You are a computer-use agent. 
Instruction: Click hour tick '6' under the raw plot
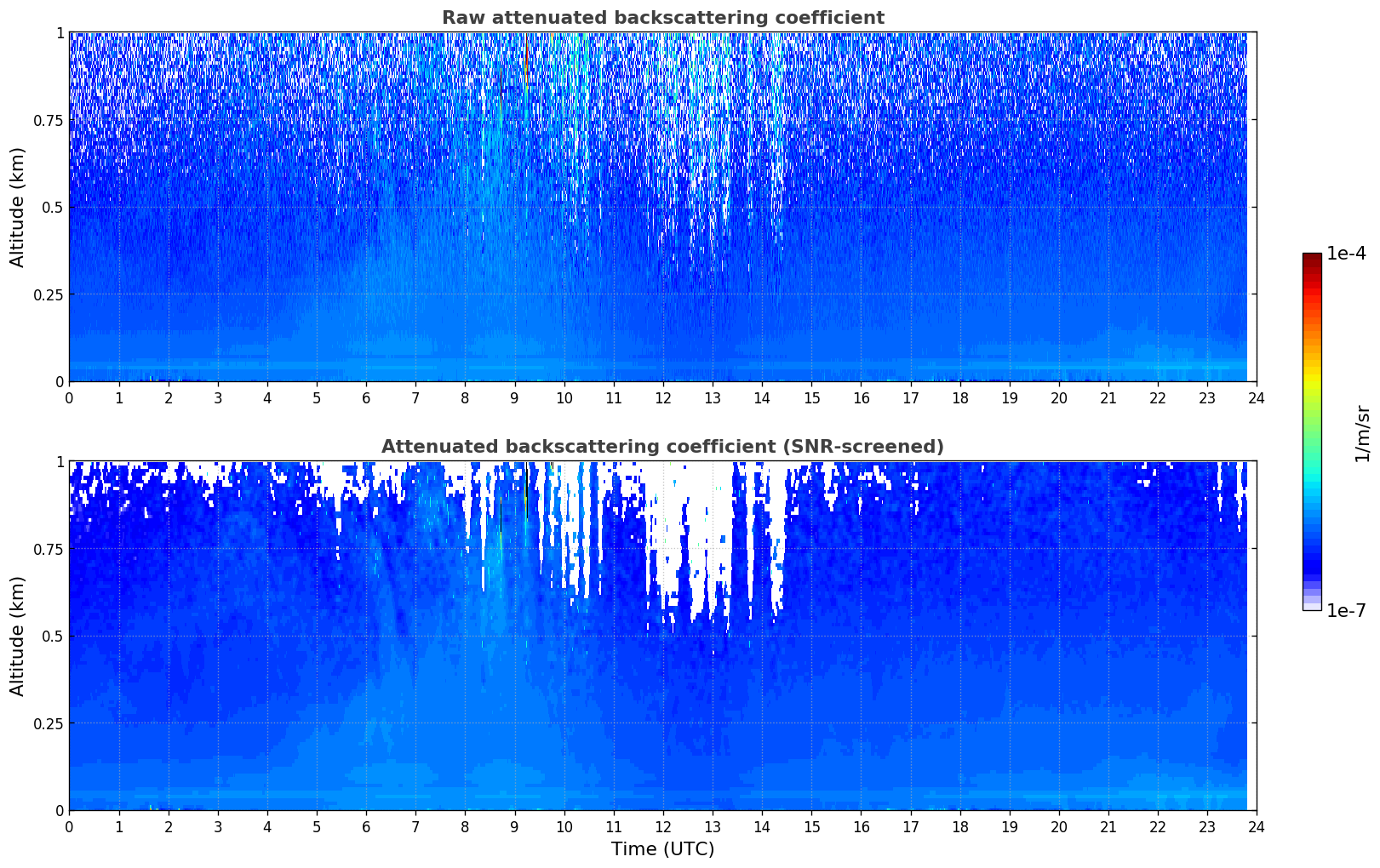(x=366, y=397)
